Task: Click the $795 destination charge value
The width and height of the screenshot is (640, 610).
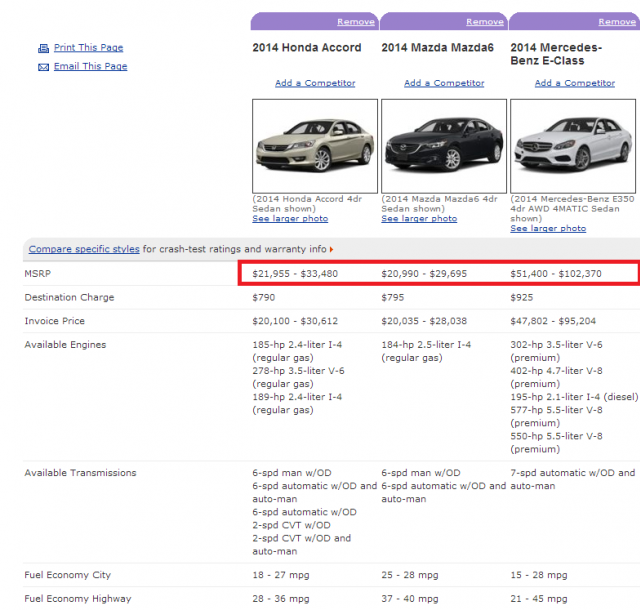Action: (393, 297)
